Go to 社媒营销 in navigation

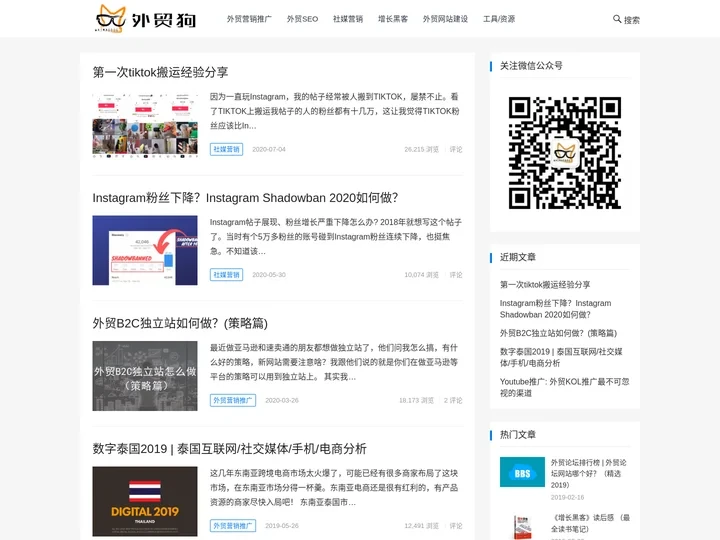coord(348,19)
